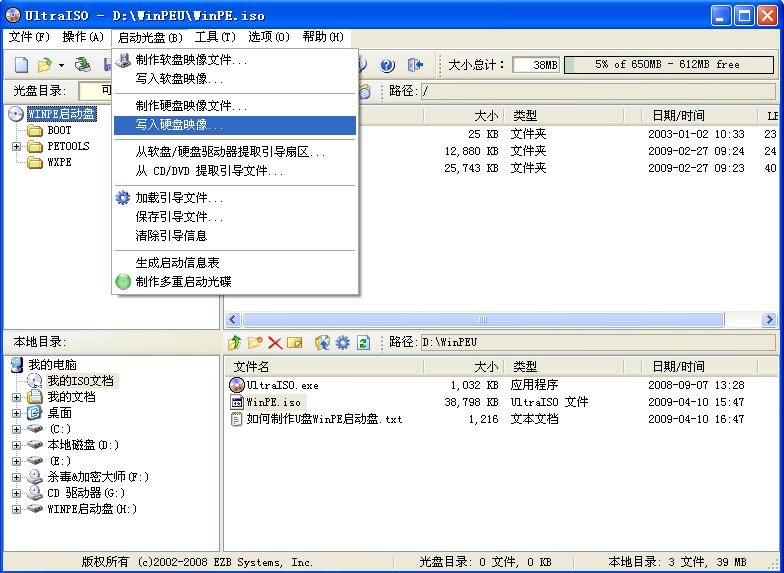Select WinPE.iso in local file list

273,402
